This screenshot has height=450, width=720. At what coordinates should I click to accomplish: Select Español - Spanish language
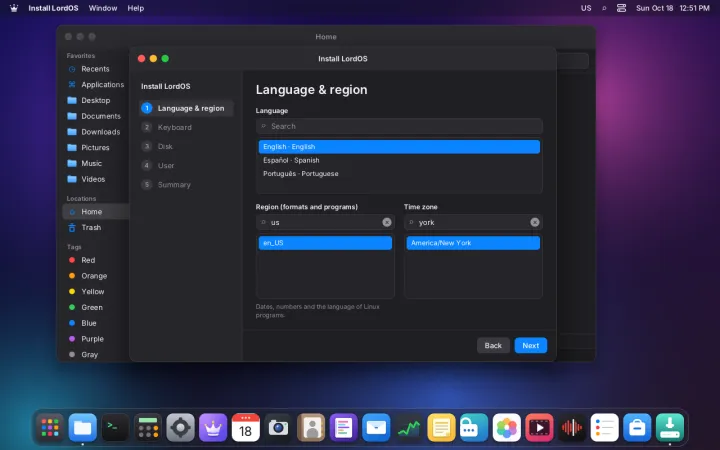pos(399,160)
